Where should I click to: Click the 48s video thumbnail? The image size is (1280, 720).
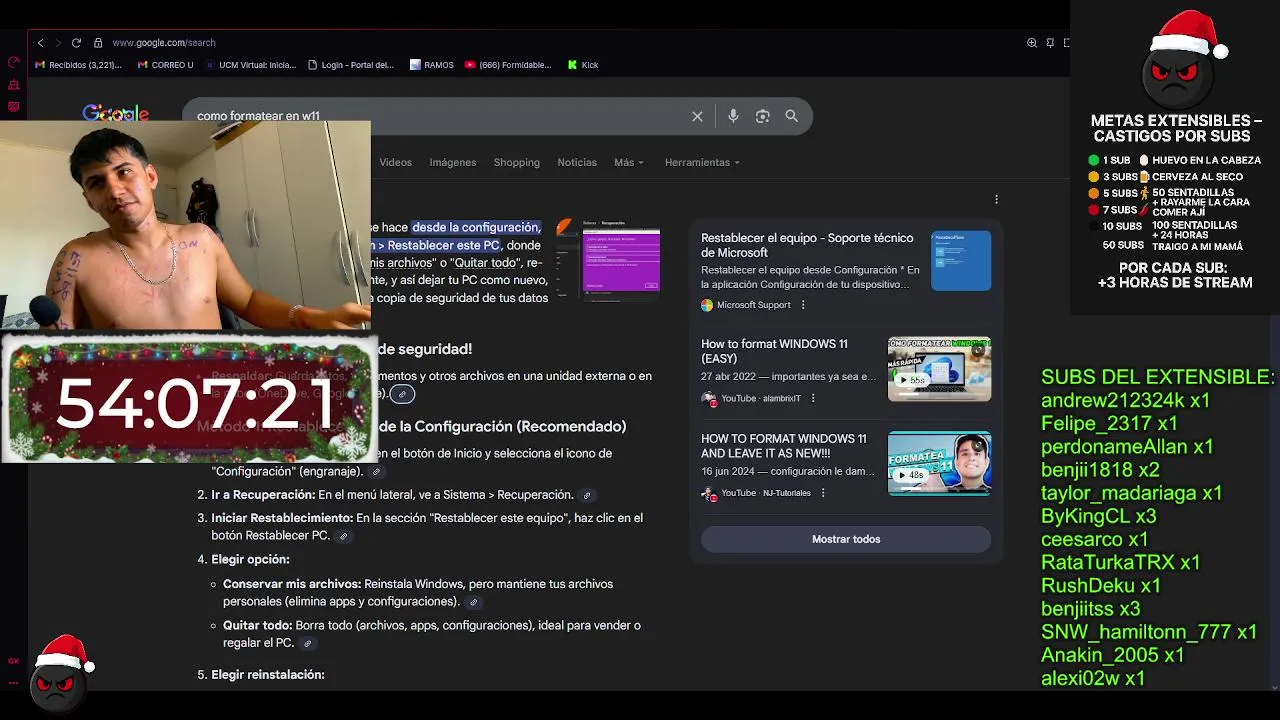pyautogui.click(x=939, y=463)
